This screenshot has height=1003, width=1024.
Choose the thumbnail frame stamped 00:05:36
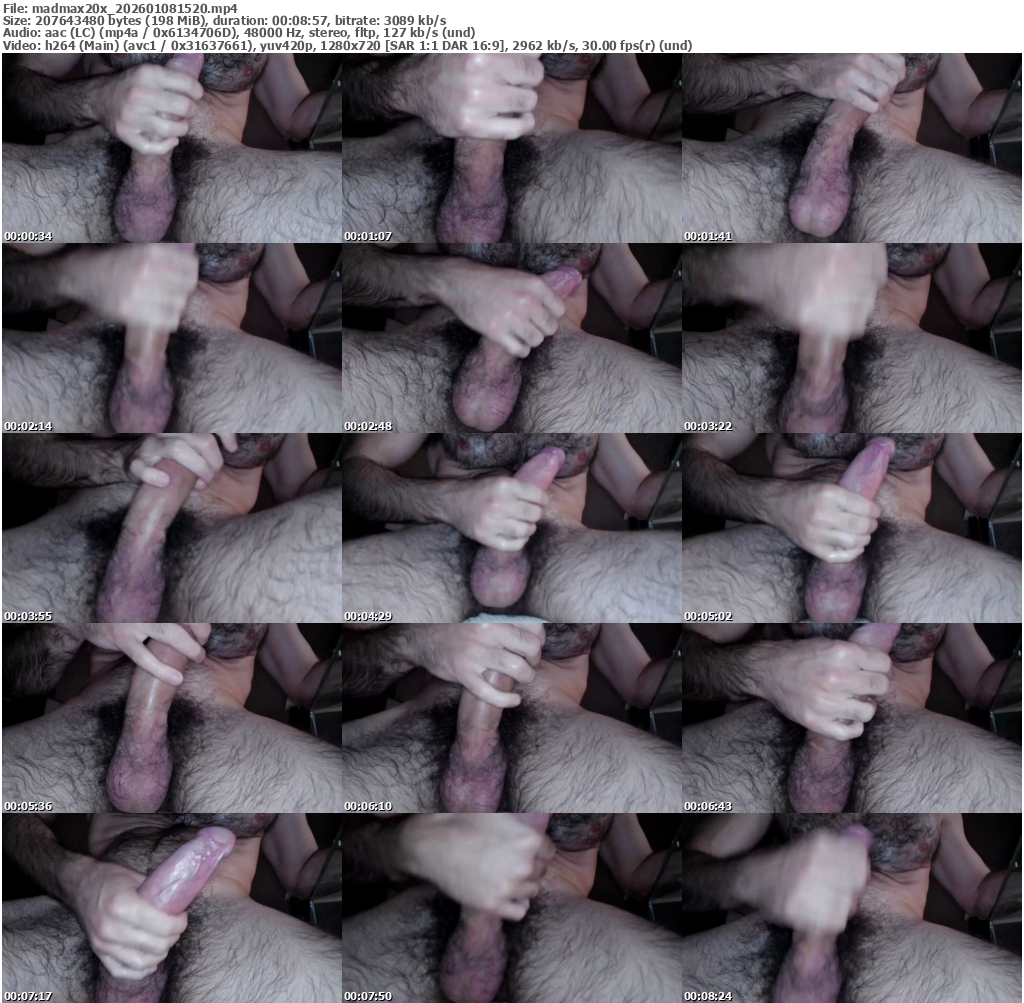(x=172, y=718)
